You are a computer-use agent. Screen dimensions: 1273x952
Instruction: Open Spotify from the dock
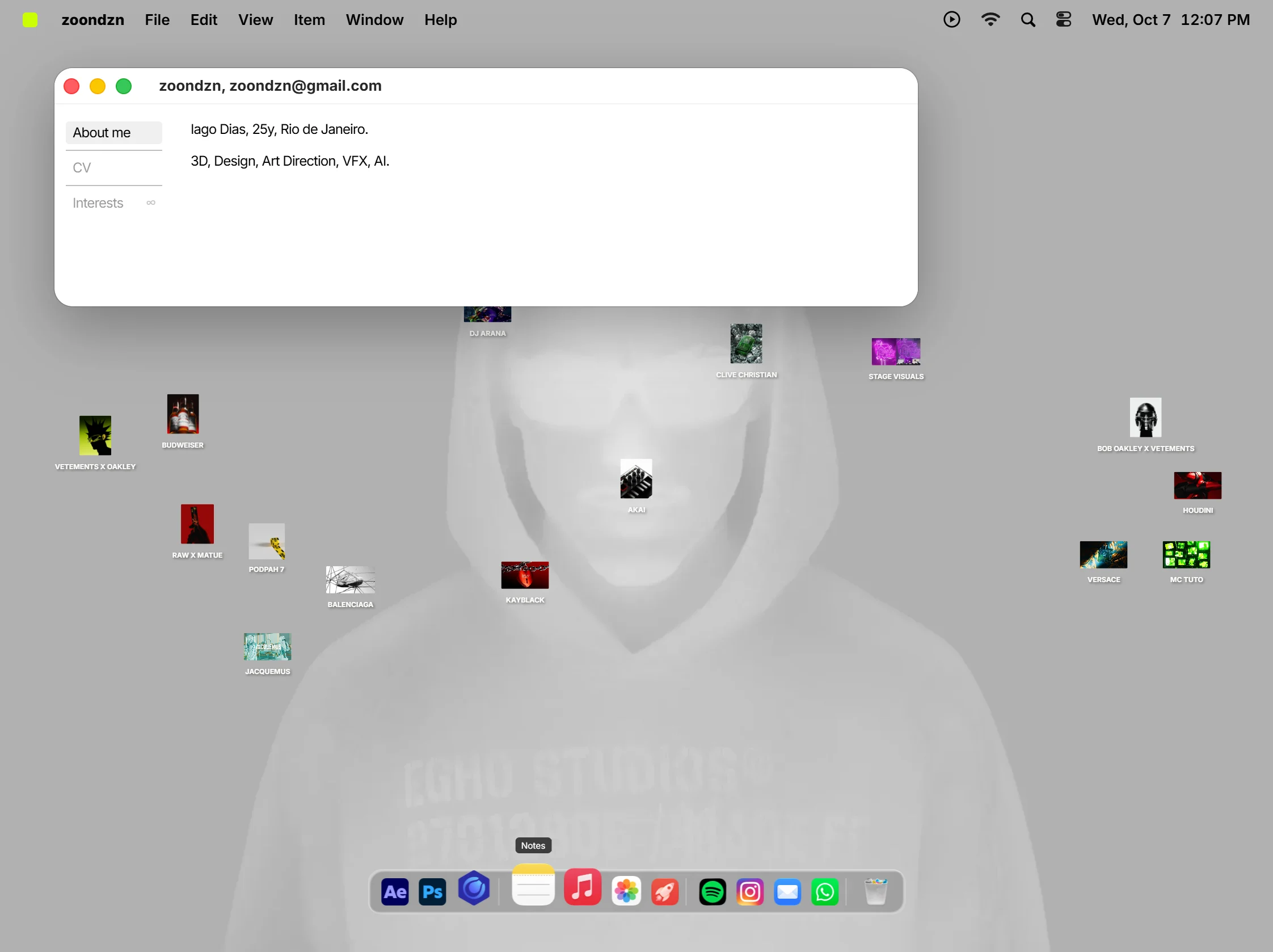point(713,892)
